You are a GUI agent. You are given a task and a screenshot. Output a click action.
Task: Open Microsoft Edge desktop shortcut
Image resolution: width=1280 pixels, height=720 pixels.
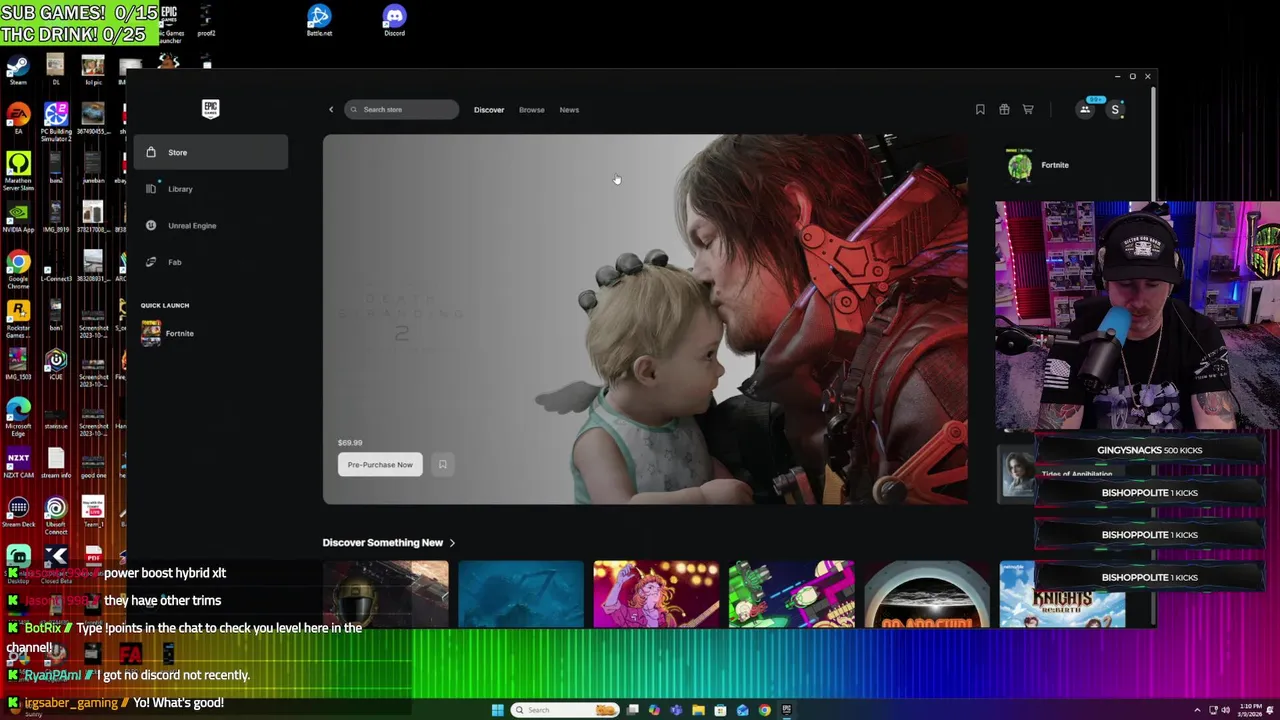point(18,417)
